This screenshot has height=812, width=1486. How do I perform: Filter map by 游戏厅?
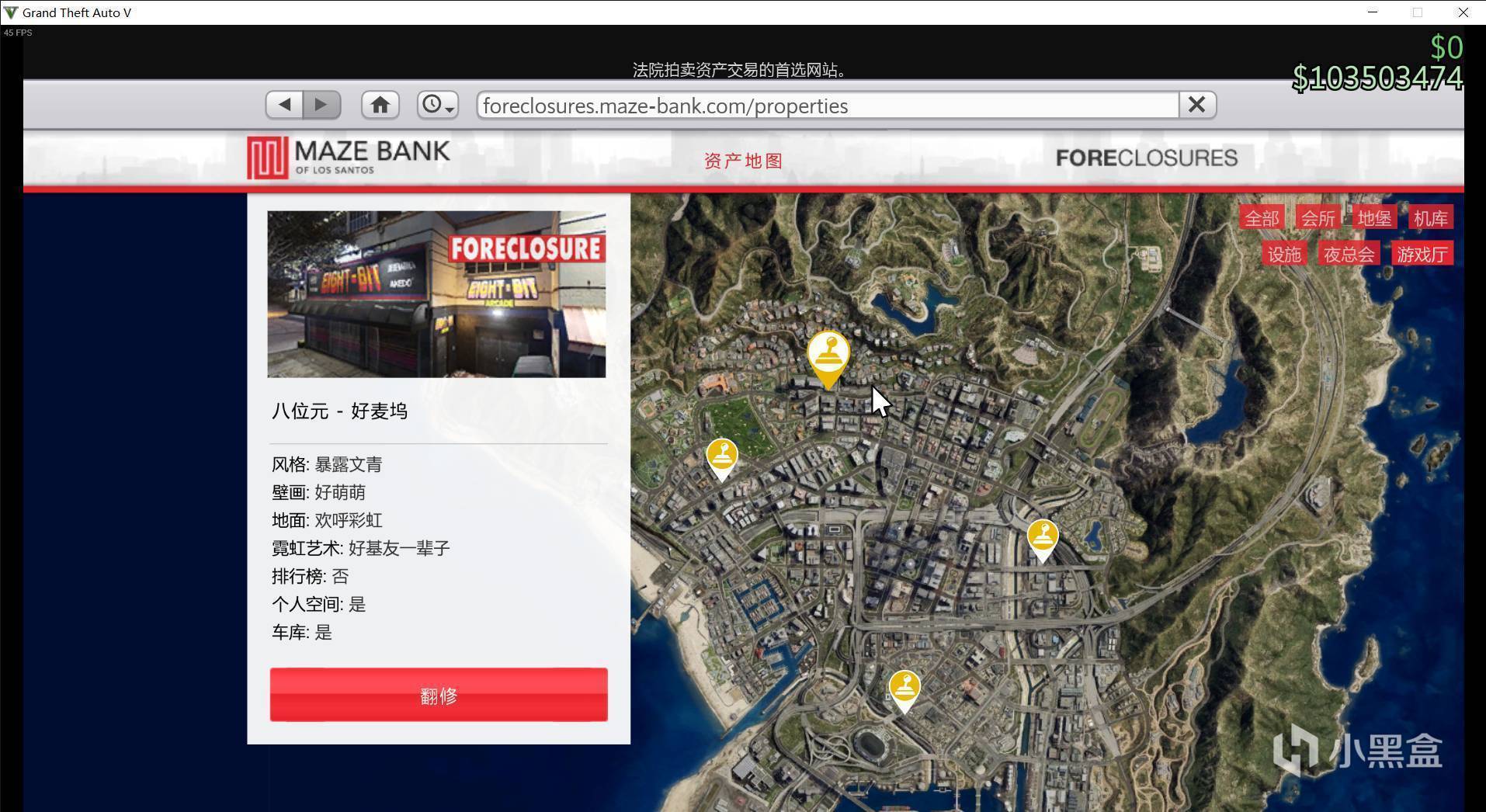click(x=1422, y=254)
